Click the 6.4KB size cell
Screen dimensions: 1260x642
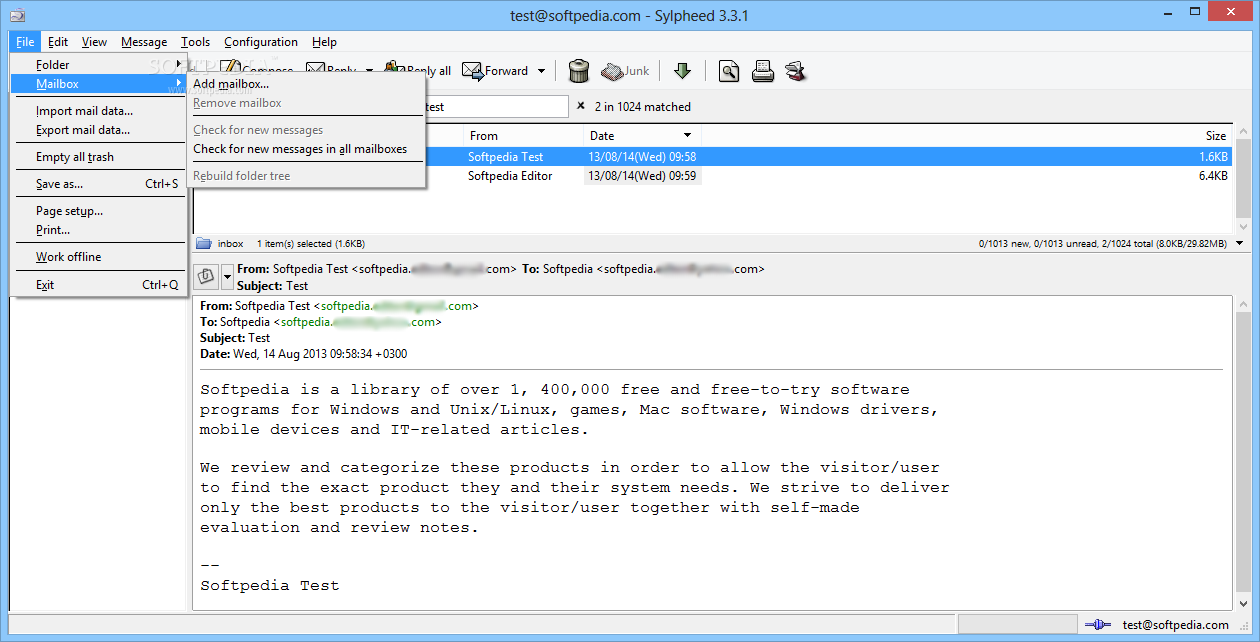coord(1213,176)
